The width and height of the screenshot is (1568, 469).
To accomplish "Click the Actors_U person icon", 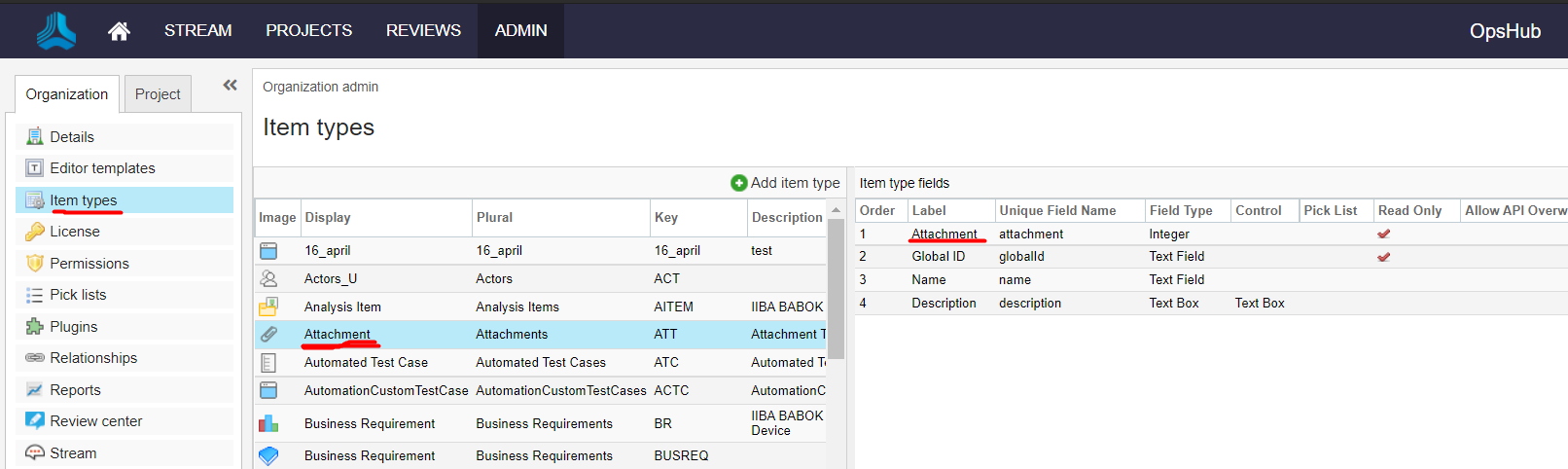I will pos(268,278).
